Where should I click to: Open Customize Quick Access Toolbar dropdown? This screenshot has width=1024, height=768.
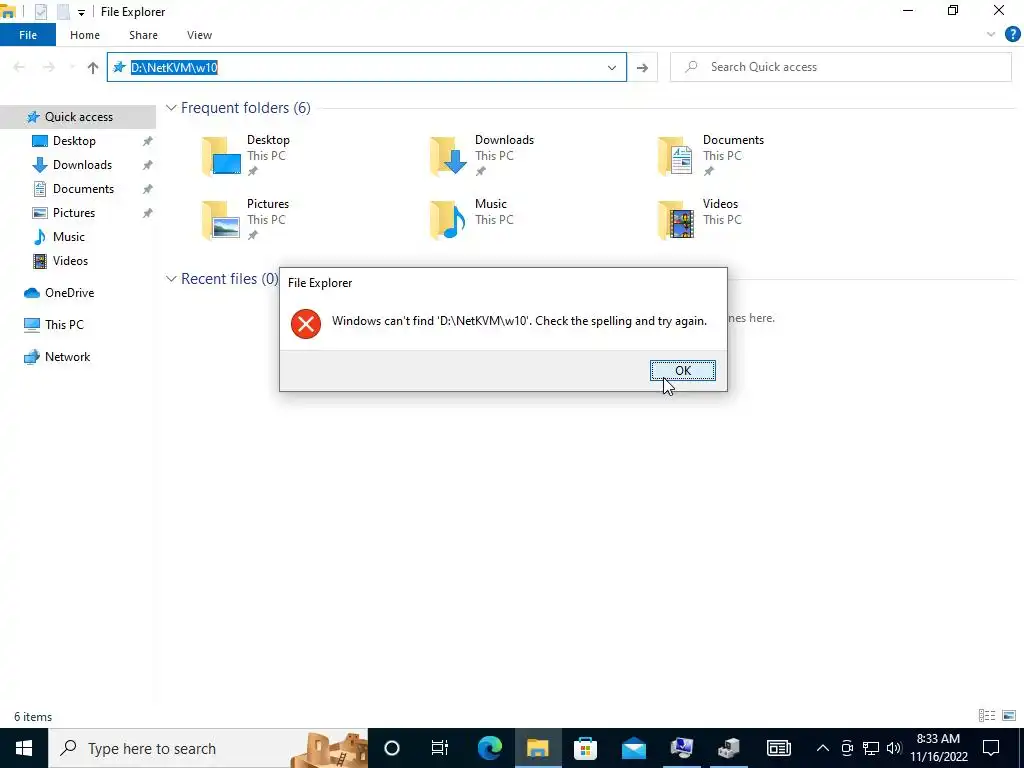point(81,12)
